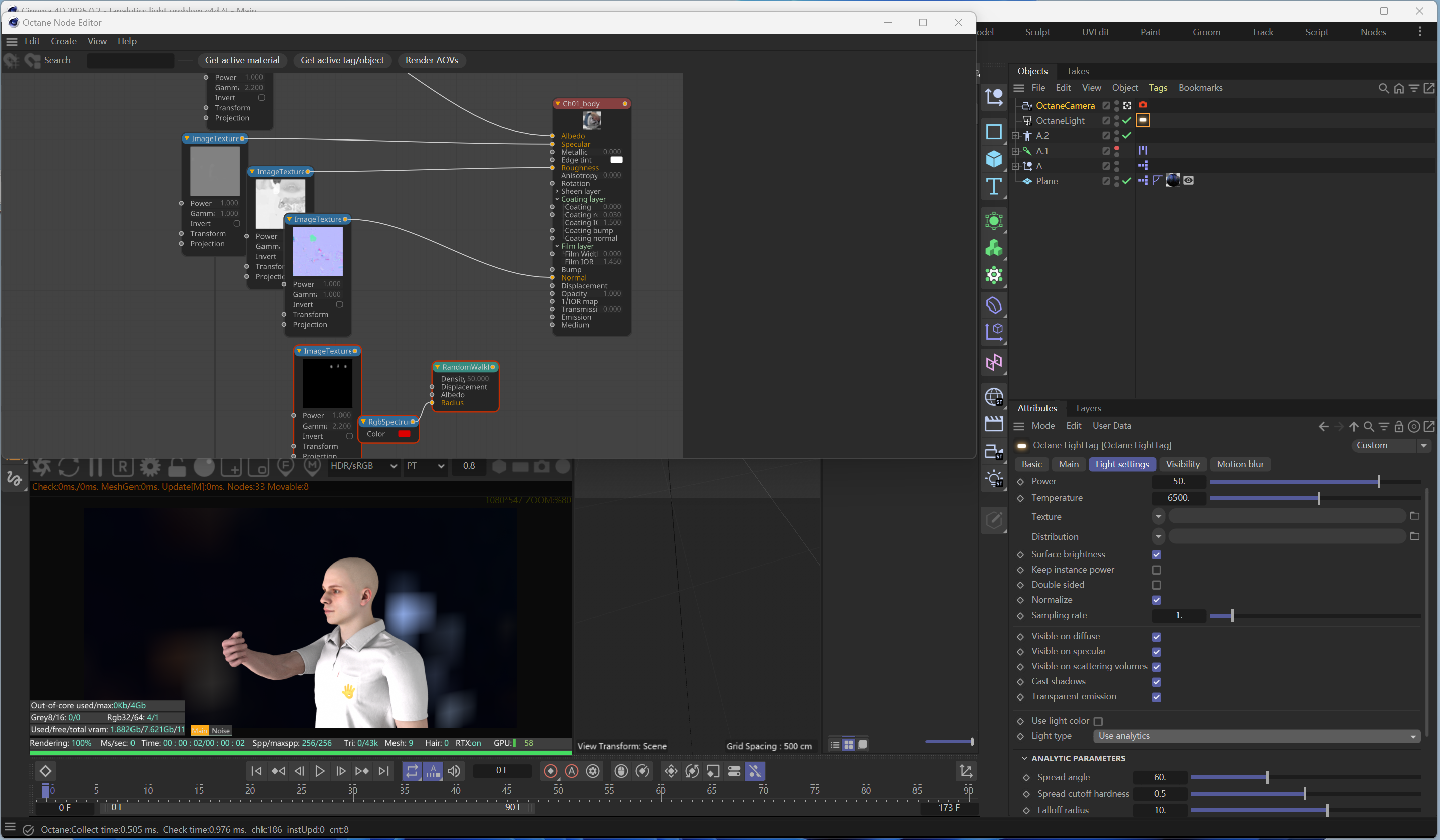Viewport: 1440px width, 840px height.
Task: Enable Double sided checkbox
Action: [x=1156, y=585]
